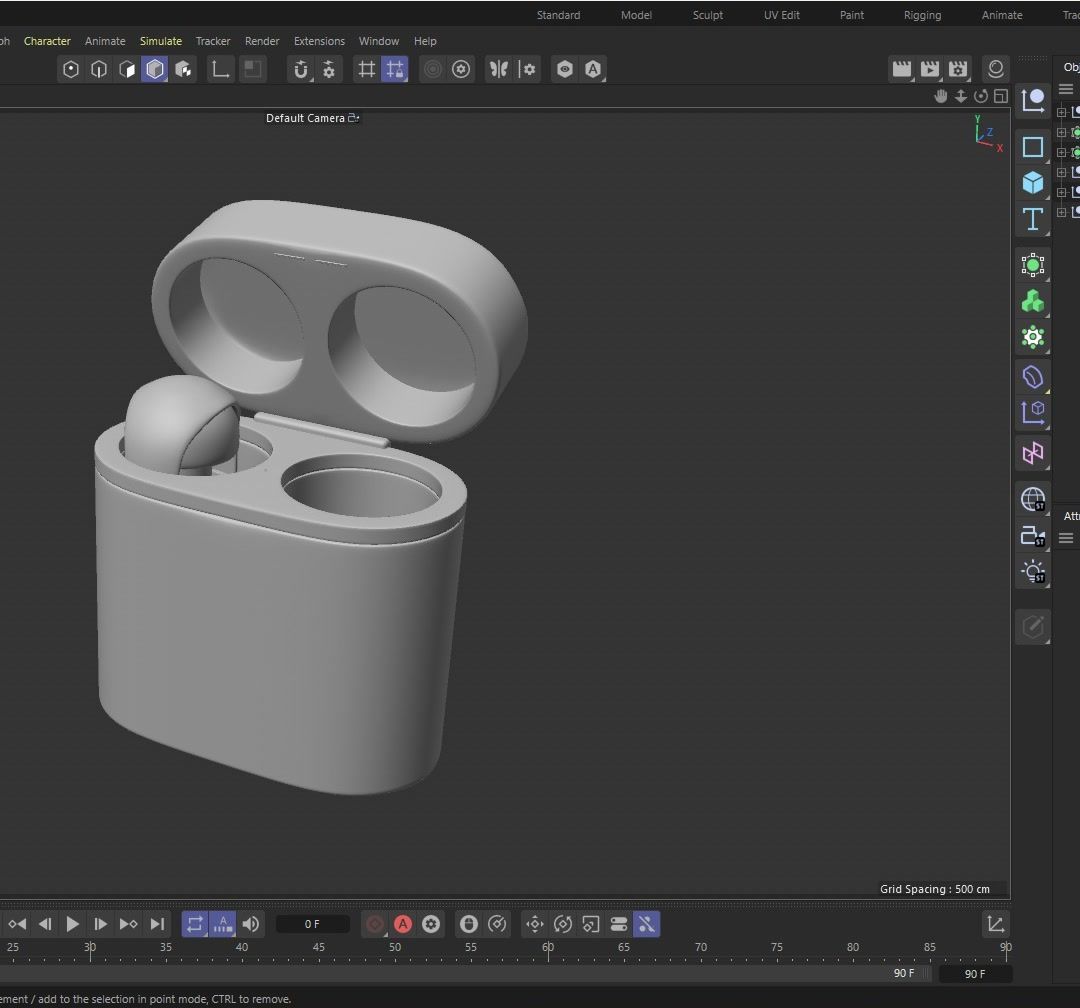Viewport: 1080px width, 1008px height.
Task: Open Simulate menu
Action: coord(160,41)
